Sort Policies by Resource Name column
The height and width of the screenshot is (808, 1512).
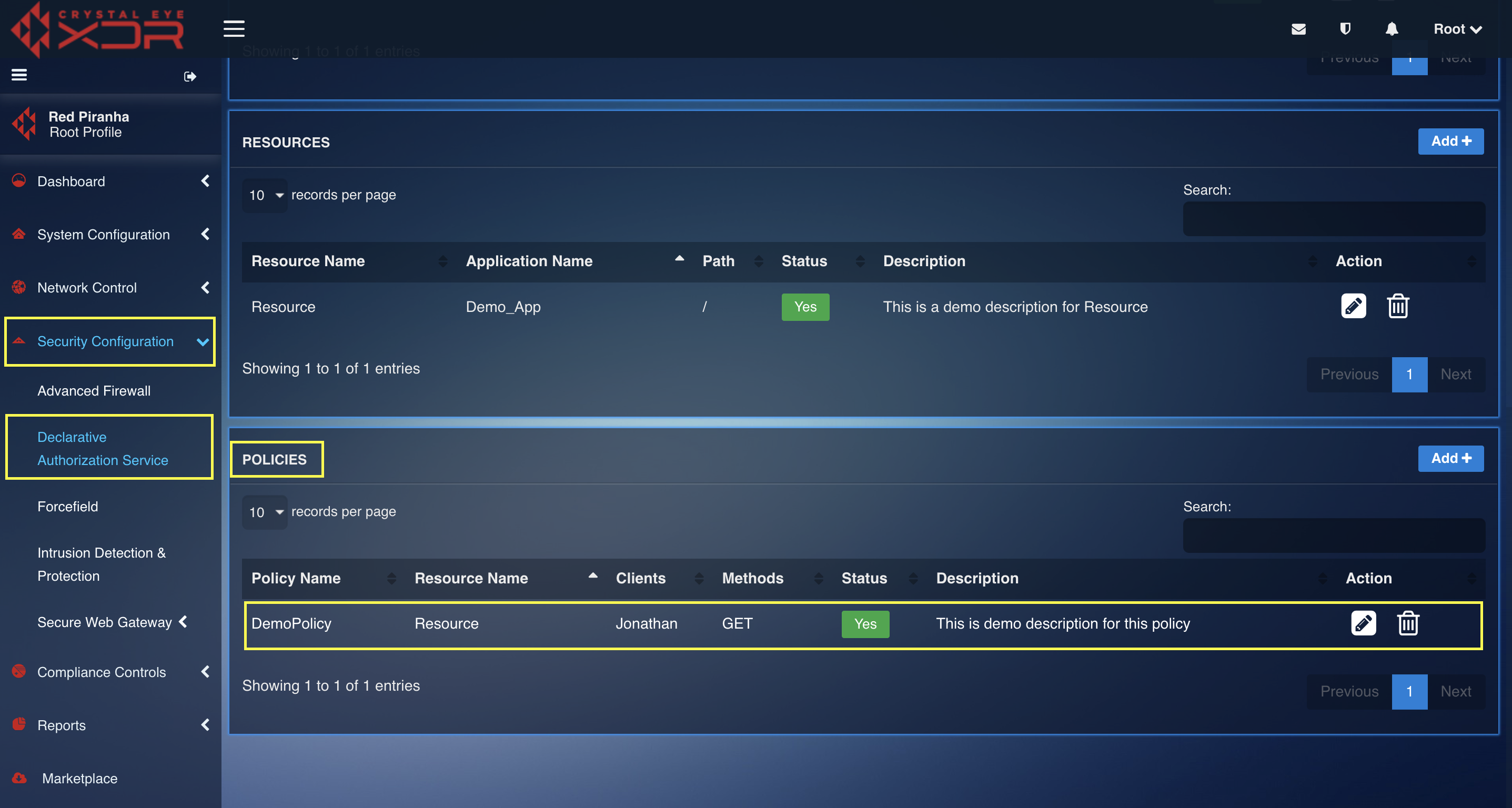coord(506,578)
